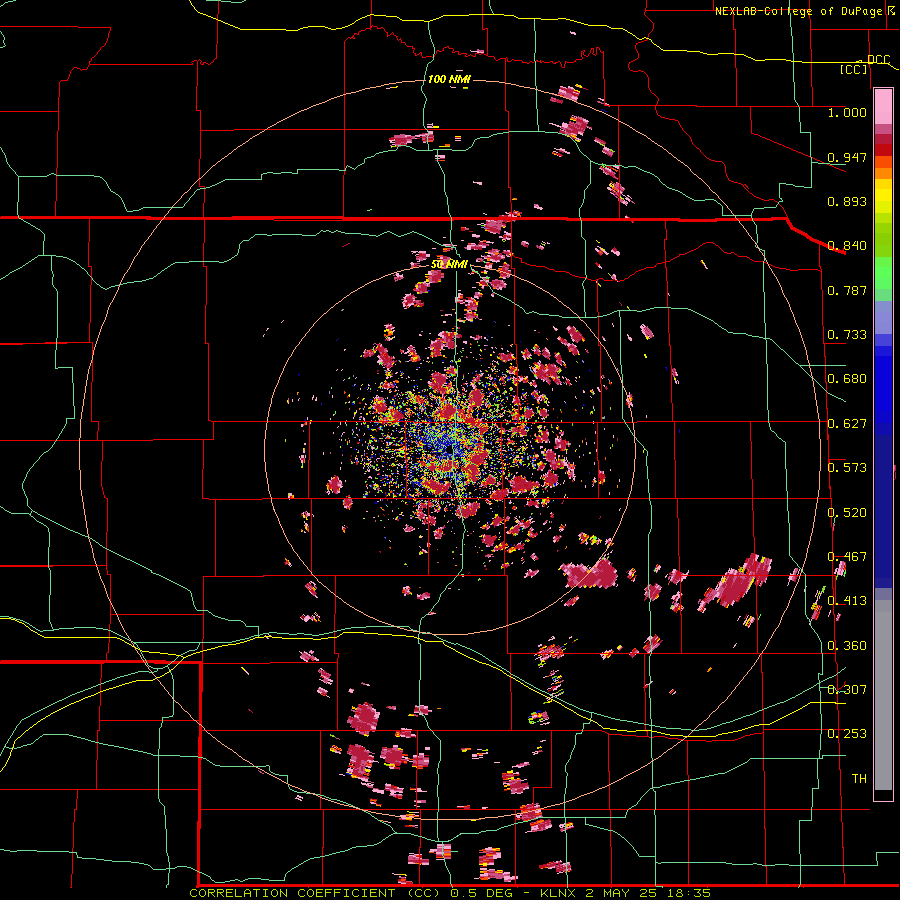This screenshot has width=900, height=900.
Task: Click the DCC label at top right
Action: [878, 60]
